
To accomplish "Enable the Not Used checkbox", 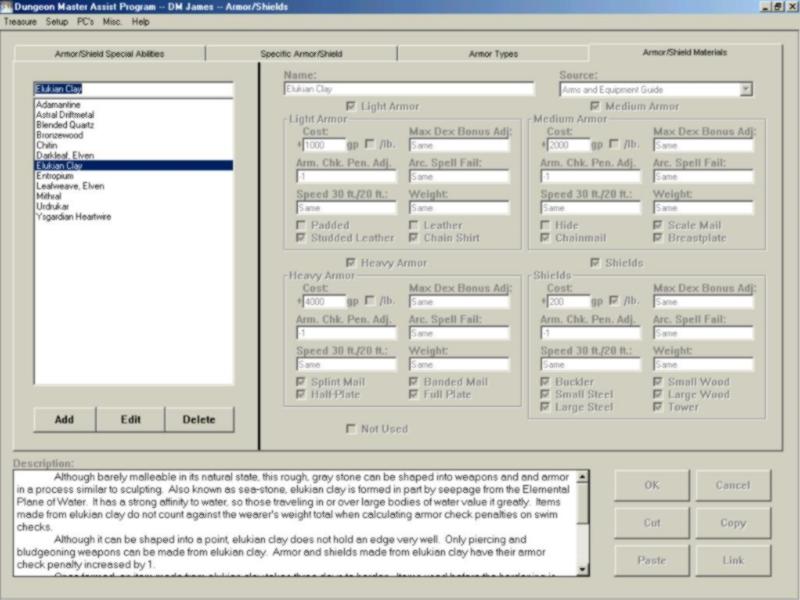I will coord(350,429).
